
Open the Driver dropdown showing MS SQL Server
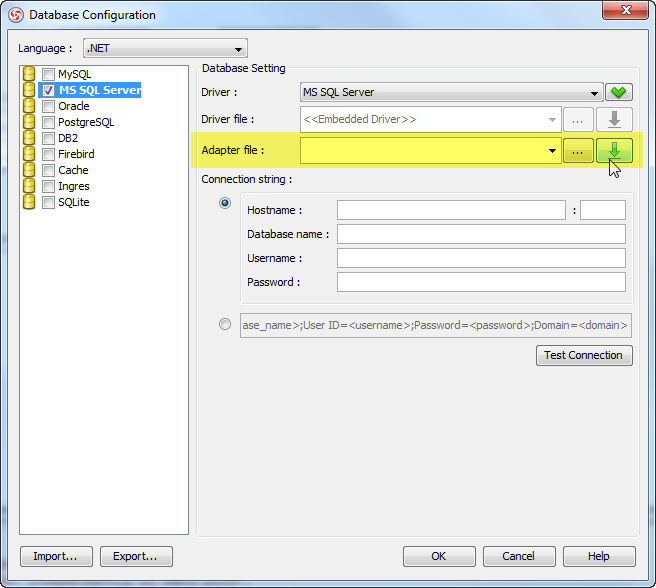point(451,92)
